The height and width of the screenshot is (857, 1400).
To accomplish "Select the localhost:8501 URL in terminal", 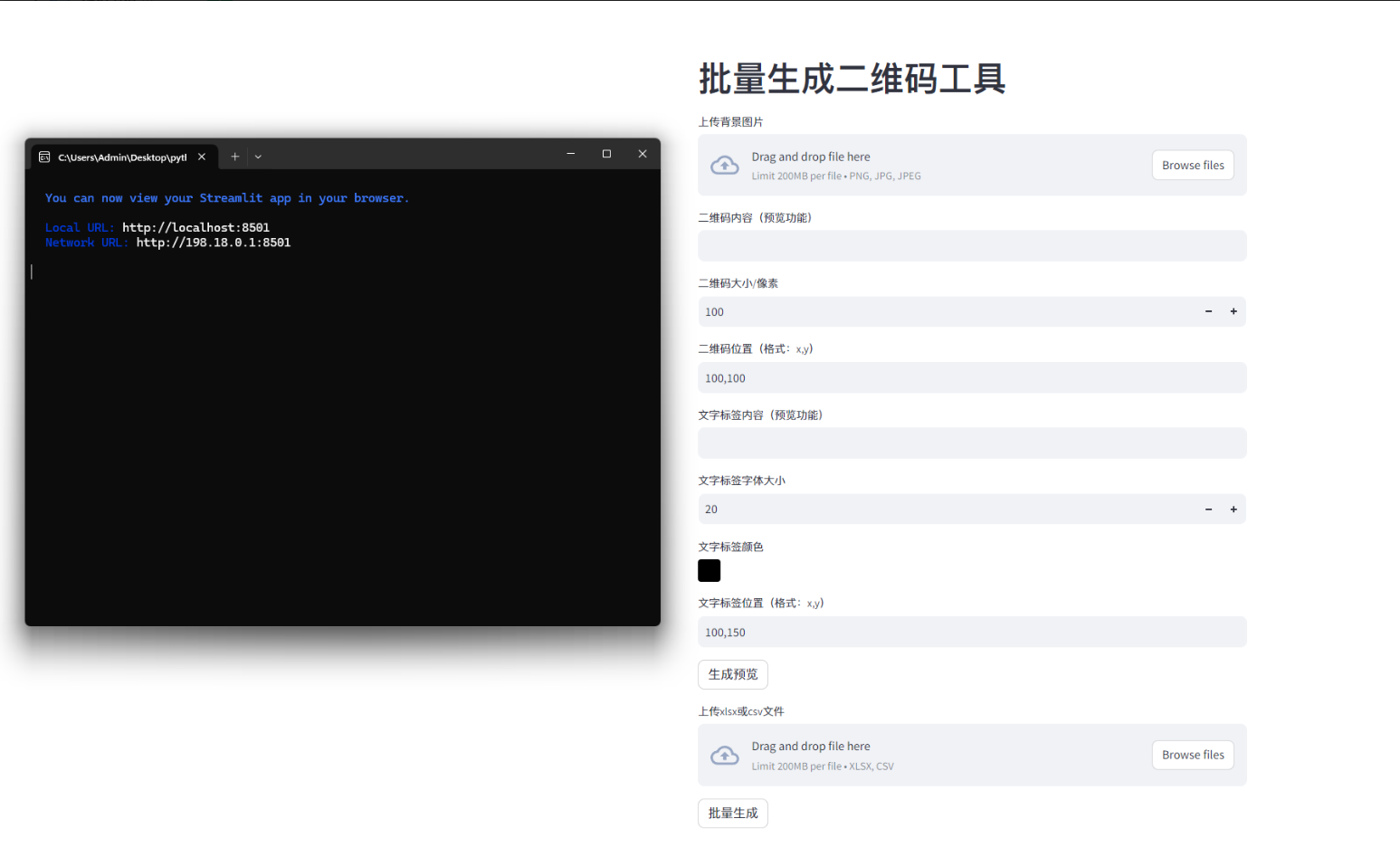I will coord(195,227).
